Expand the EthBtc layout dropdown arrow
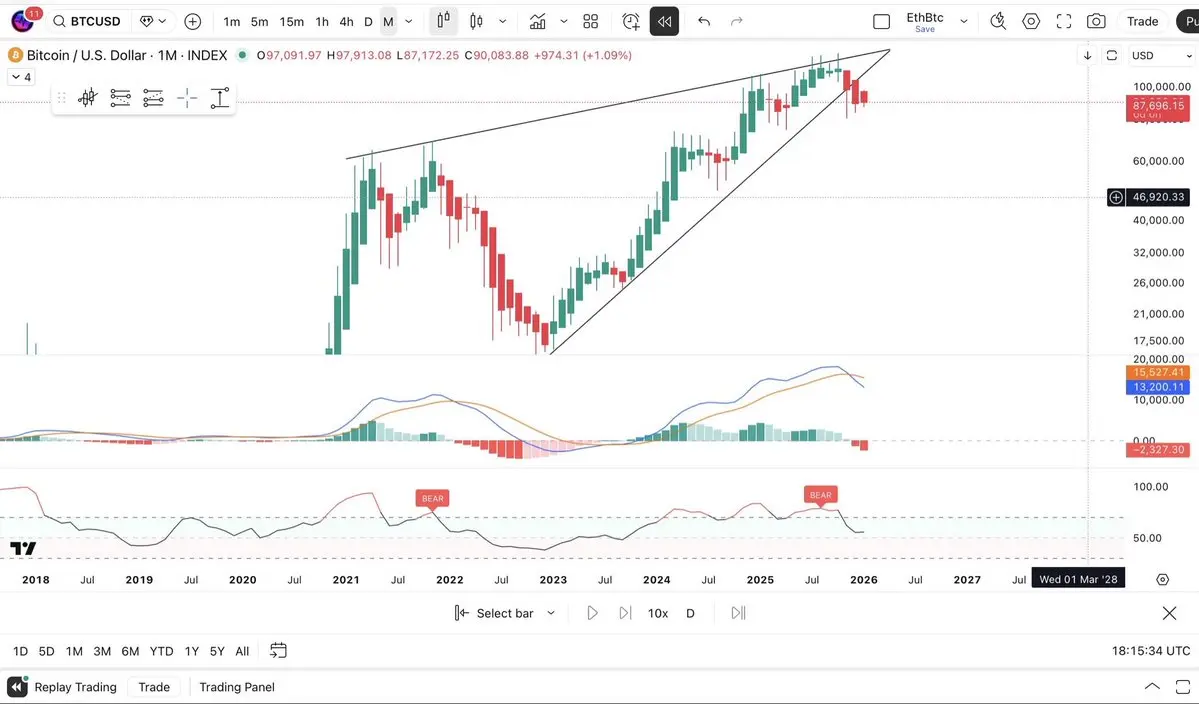1199x704 pixels. coord(963,21)
